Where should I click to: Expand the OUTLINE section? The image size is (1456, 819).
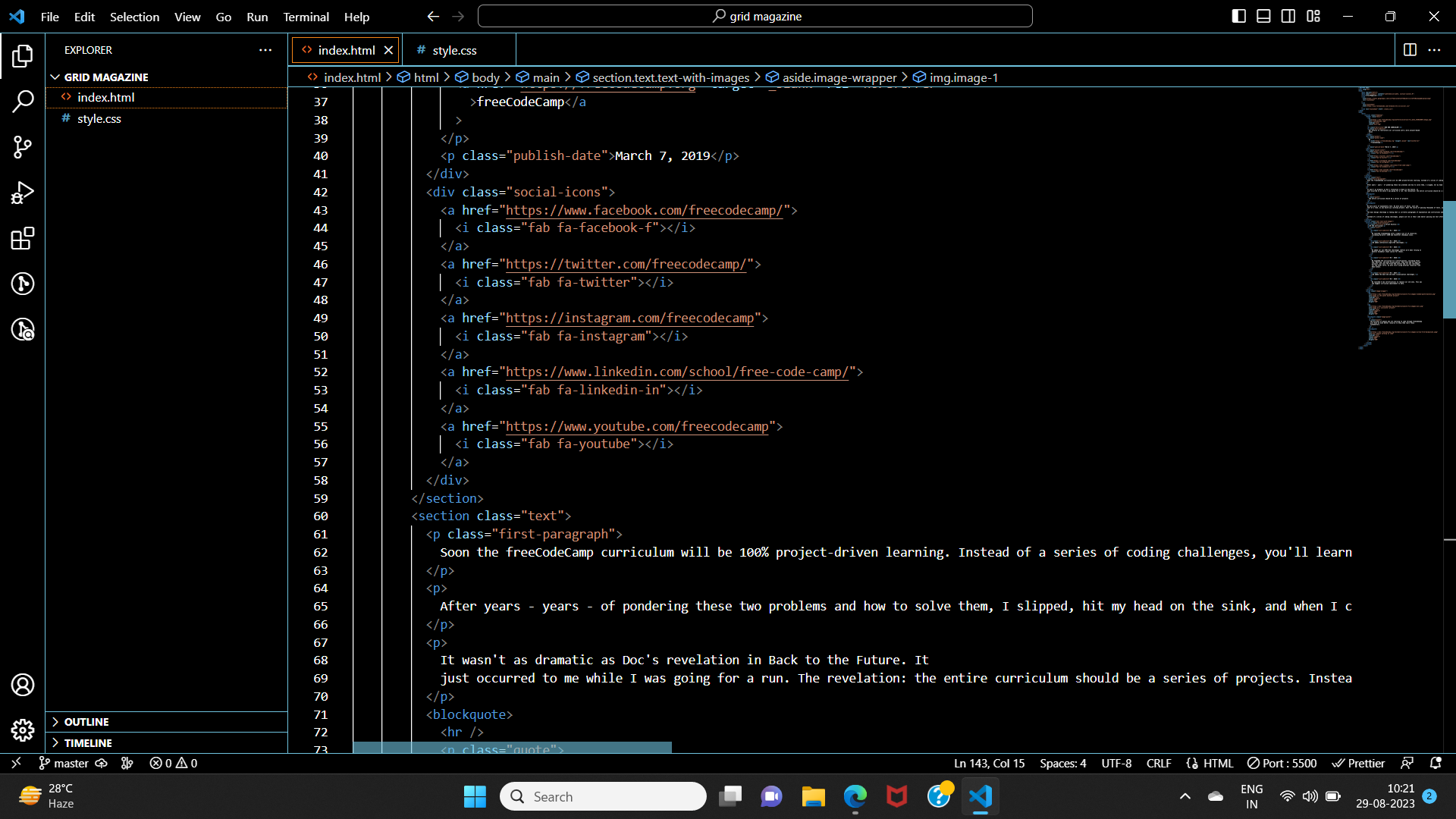86,721
